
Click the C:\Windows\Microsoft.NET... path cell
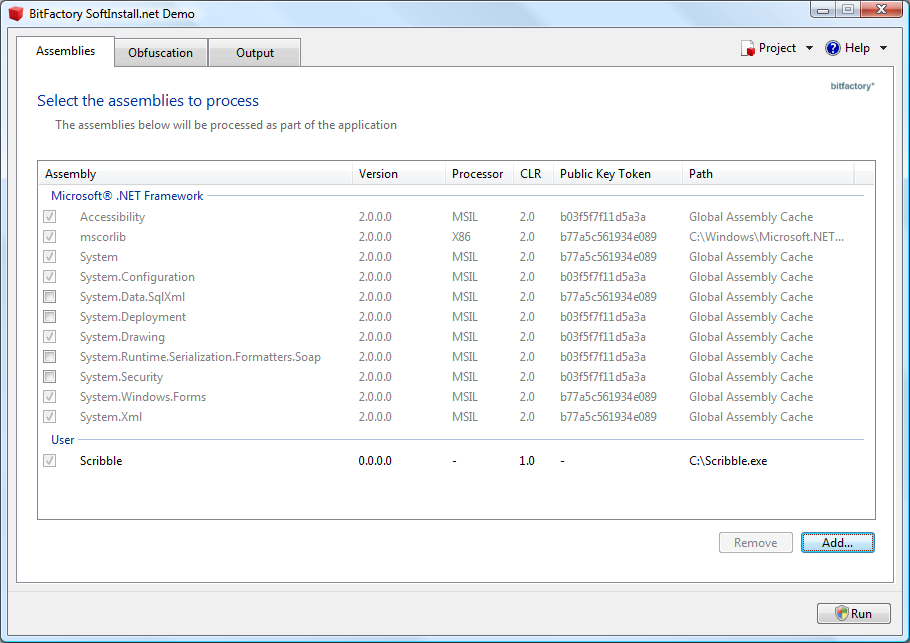tap(766, 237)
